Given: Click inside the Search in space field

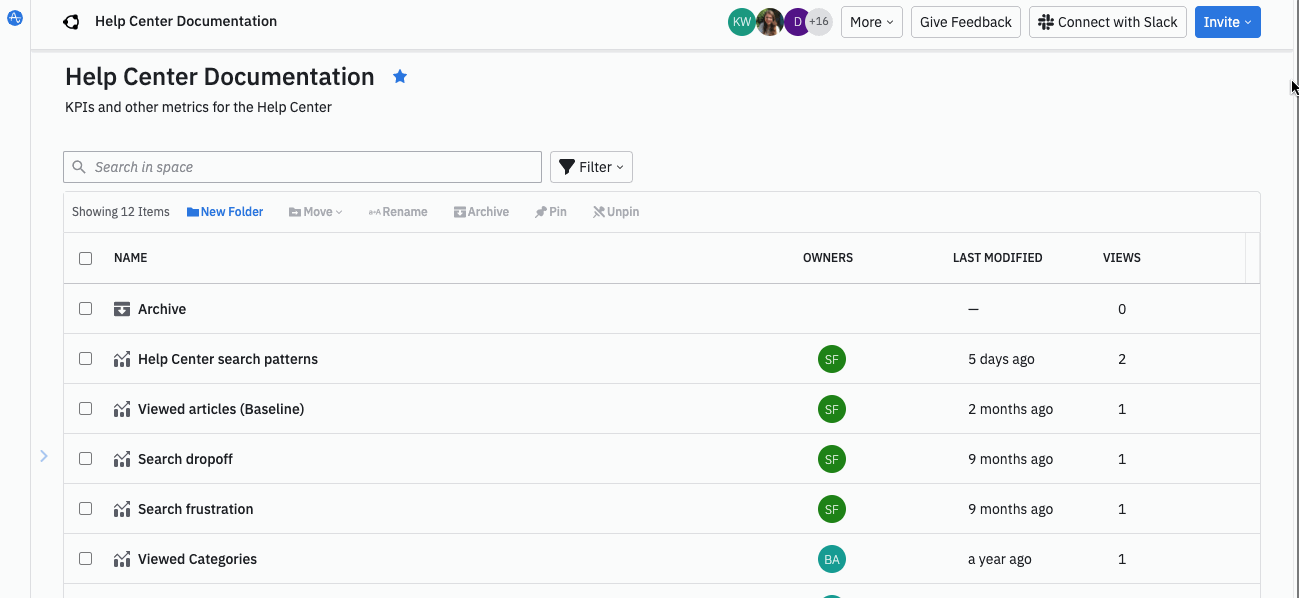Looking at the screenshot, I should click(x=300, y=166).
